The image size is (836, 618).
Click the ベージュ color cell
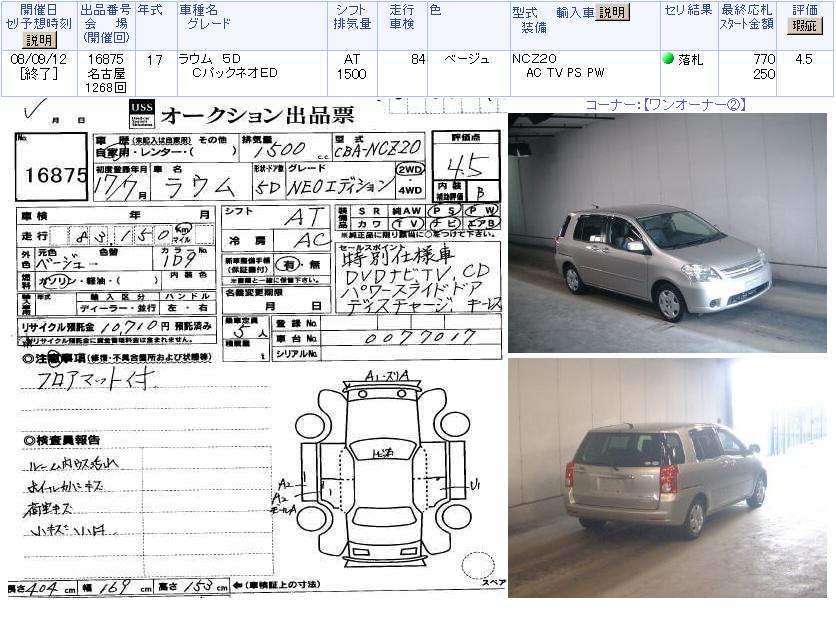467,59
